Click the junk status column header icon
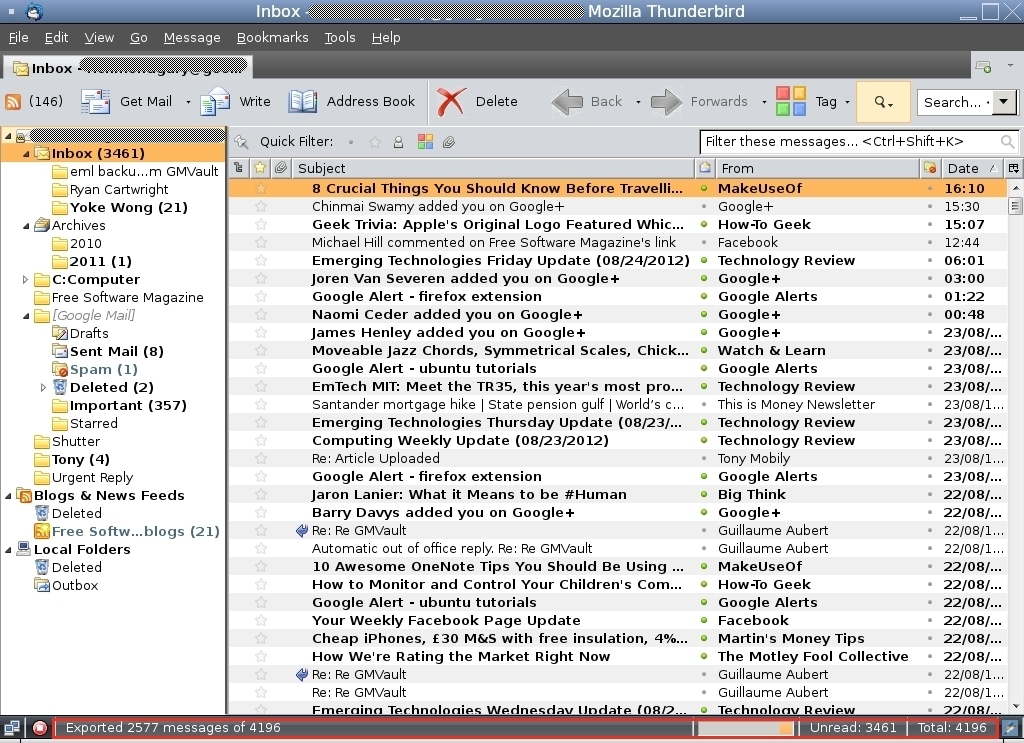 click(930, 168)
